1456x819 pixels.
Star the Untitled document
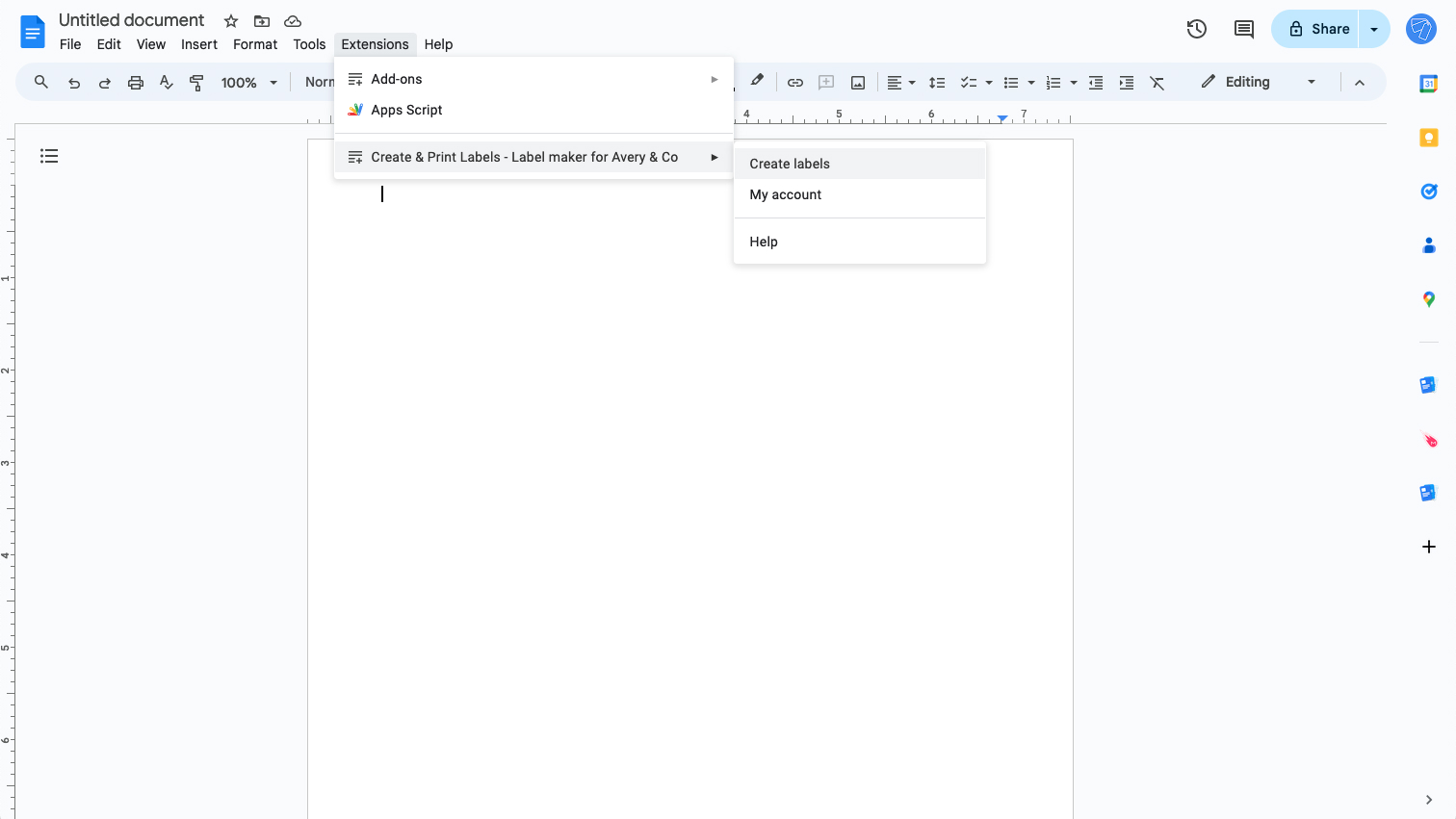pyautogui.click(x=230, y=20)
